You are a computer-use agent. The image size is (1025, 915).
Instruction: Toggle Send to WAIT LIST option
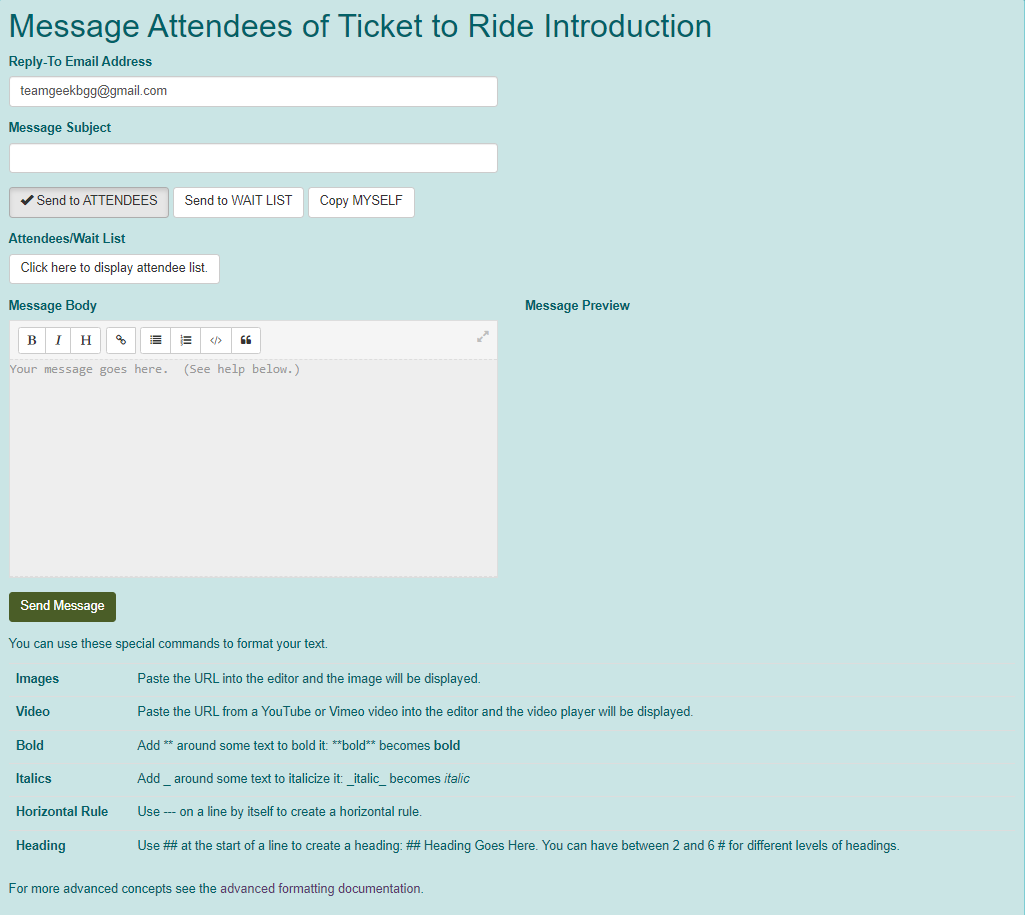coord(238,202)
